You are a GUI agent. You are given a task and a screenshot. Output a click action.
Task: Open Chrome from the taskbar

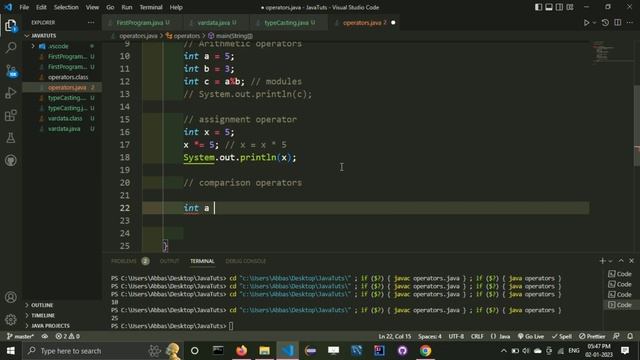(x=425, y=351)
